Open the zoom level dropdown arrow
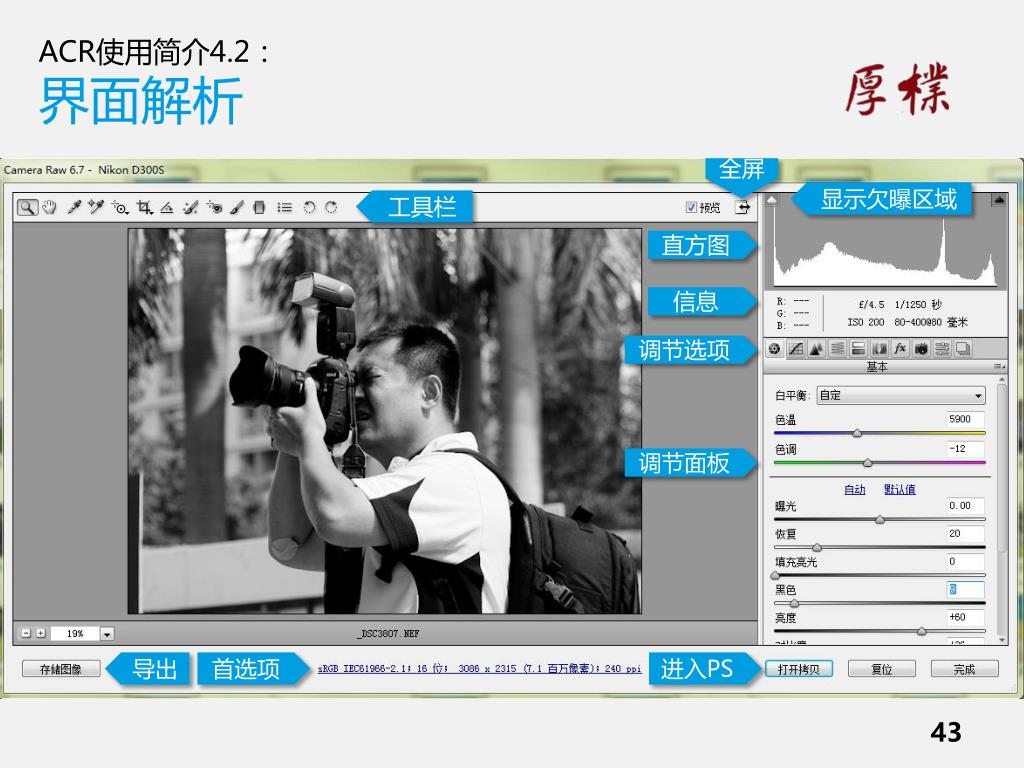 coord(107,633)
